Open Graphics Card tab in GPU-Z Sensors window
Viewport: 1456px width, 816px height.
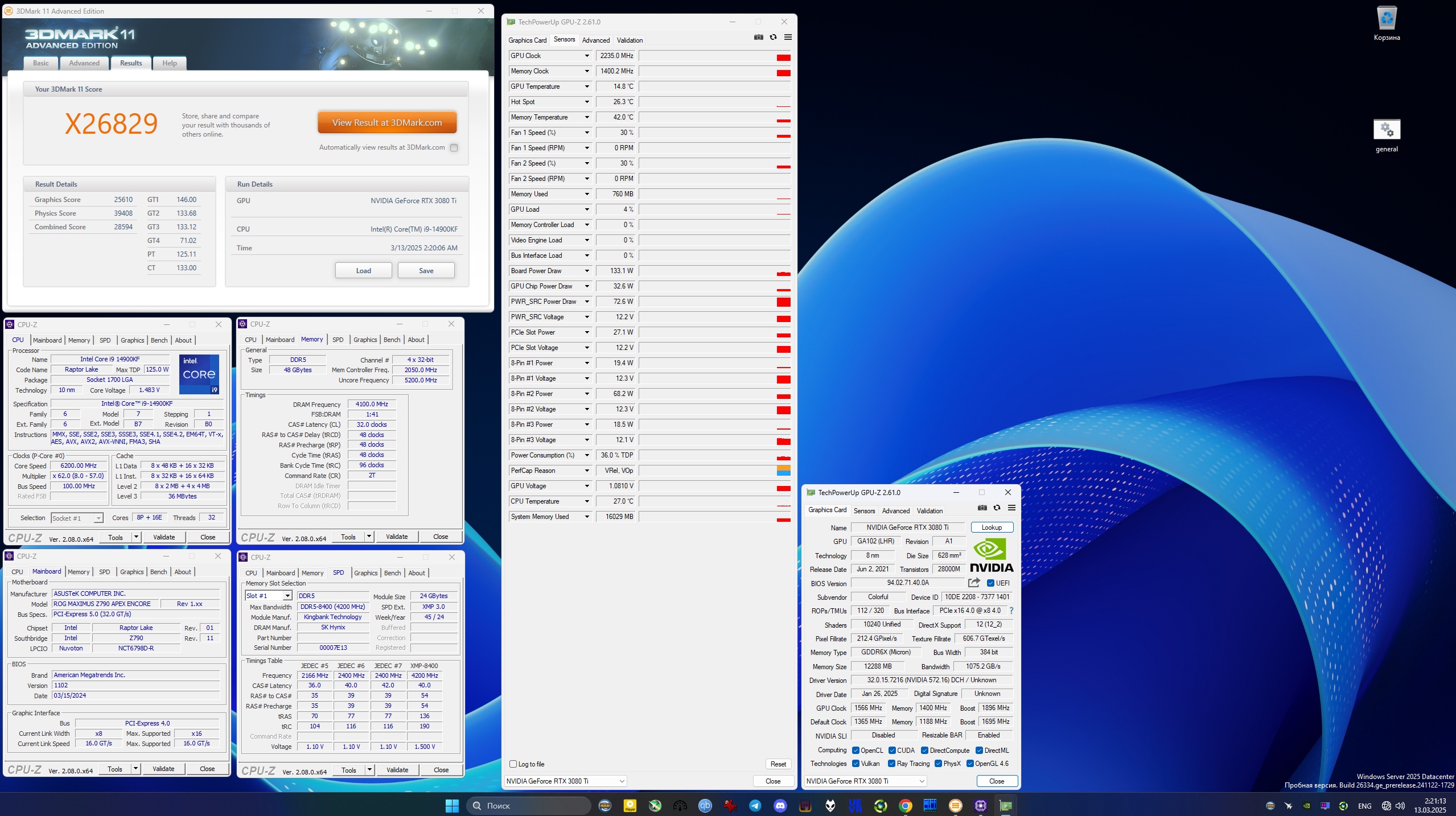coord(527,40)
